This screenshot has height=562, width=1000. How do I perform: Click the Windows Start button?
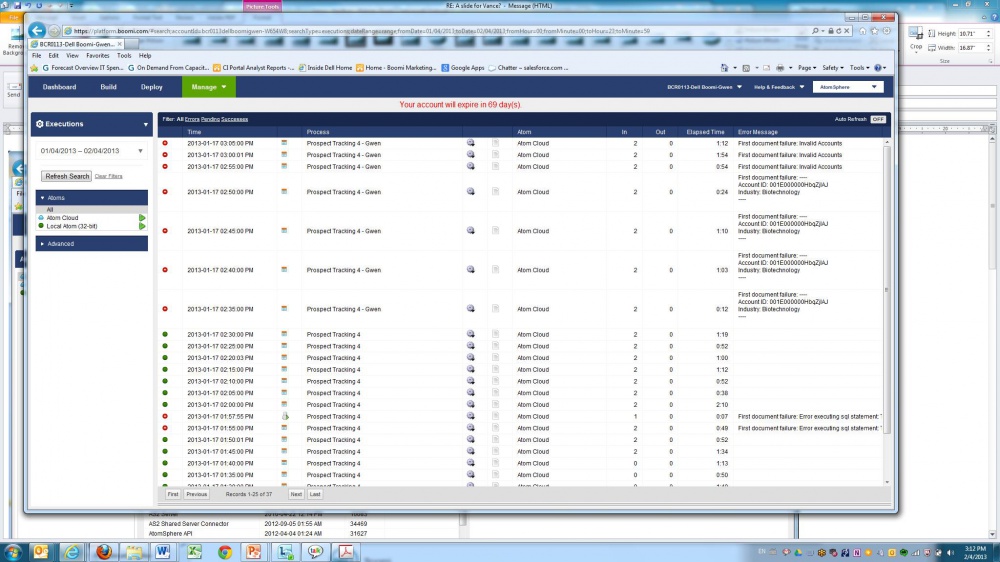pyautogui.click(x=12, y=552)
